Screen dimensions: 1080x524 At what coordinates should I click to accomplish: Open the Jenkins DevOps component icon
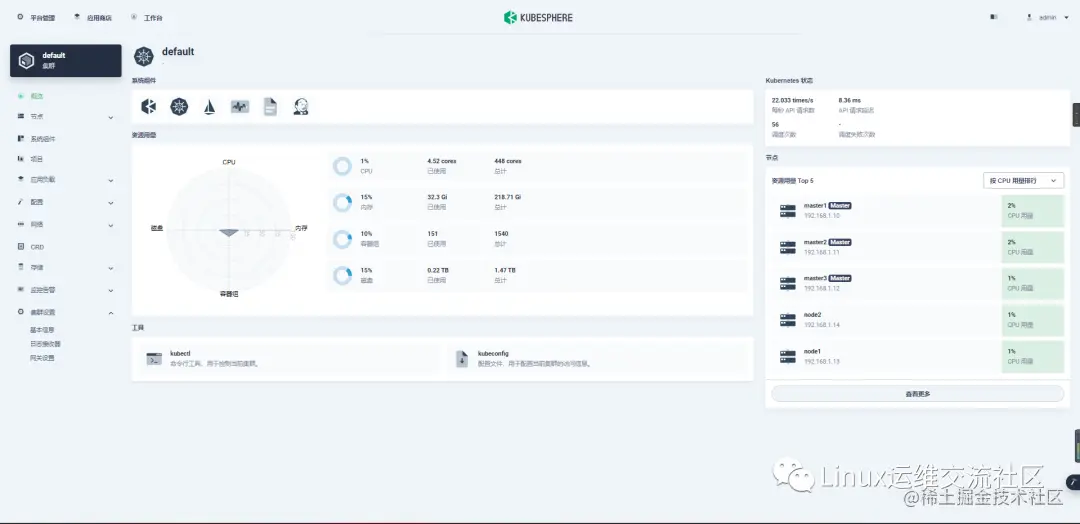300,106
